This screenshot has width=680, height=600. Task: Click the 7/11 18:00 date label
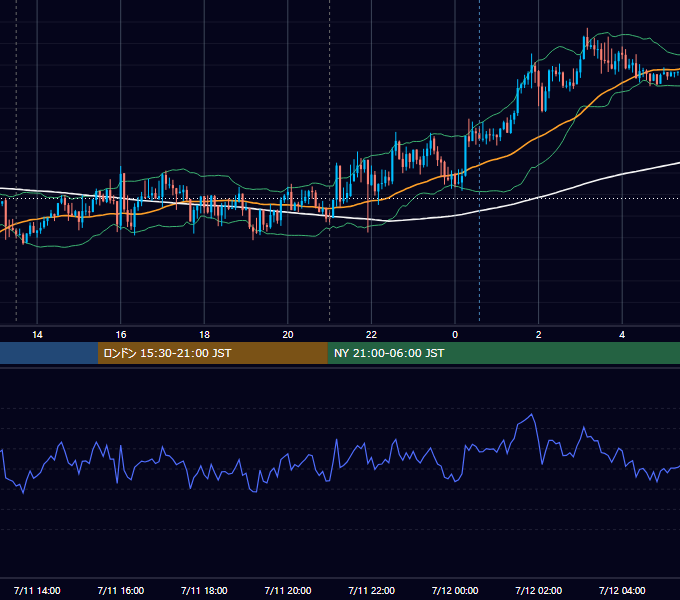204,590
